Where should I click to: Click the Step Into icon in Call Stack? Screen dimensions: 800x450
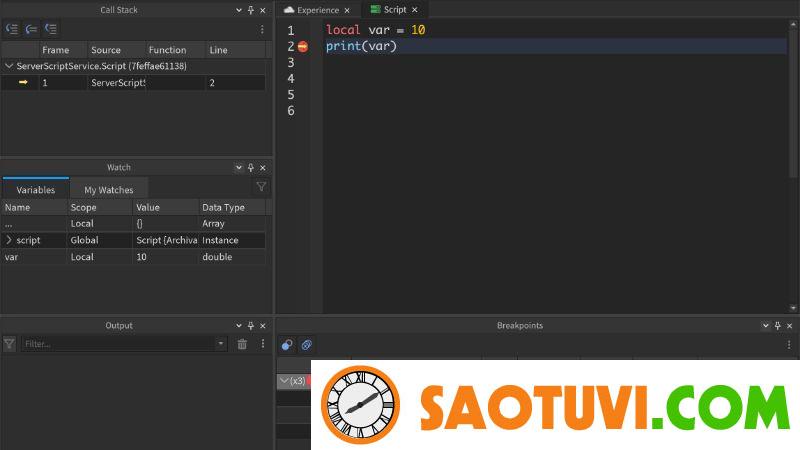coord(12,29)
